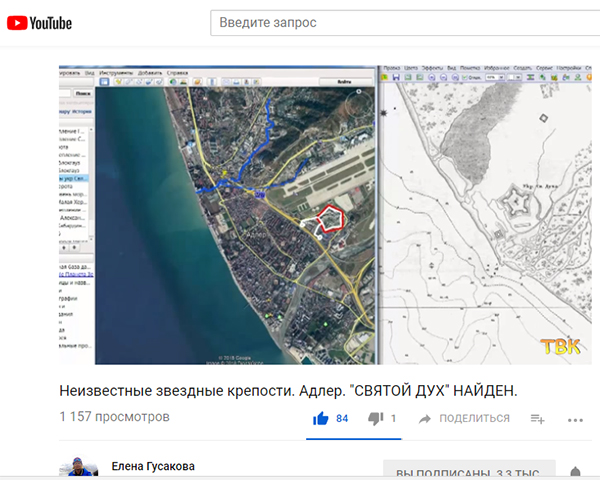Play the video in the player area
The width and height of the screenshot is (600, 480).
(x=325, y=215)
